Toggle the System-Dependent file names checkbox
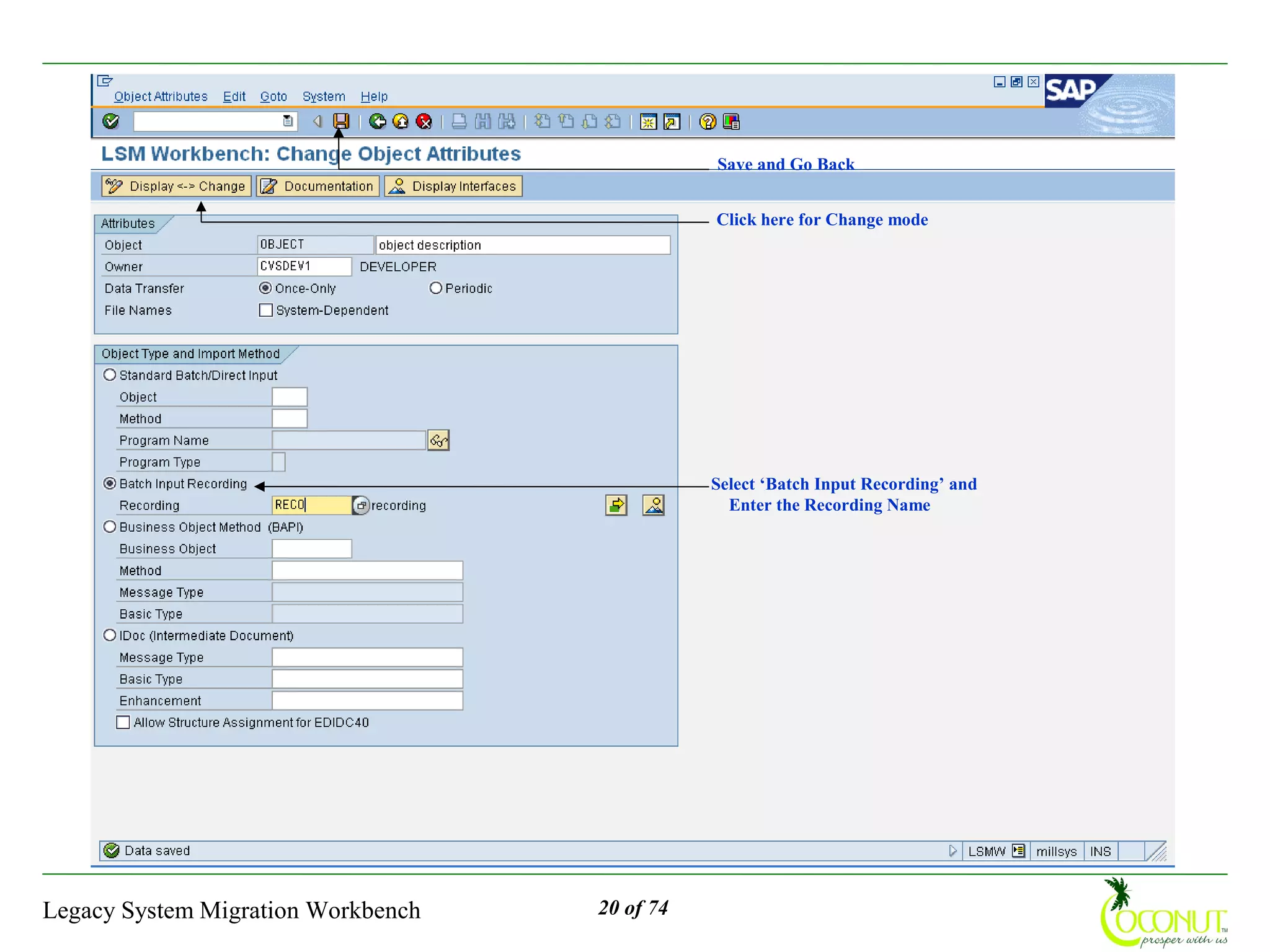The image size is (1270, 952). click(265, 310)
